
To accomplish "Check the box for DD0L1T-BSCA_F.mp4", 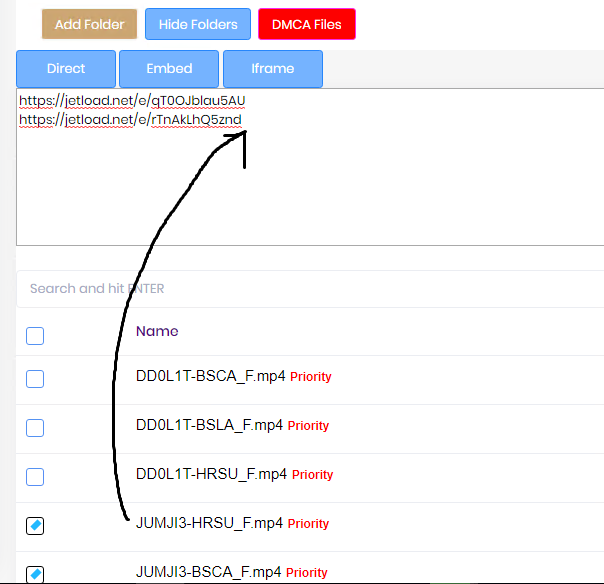I will [35, 379].
